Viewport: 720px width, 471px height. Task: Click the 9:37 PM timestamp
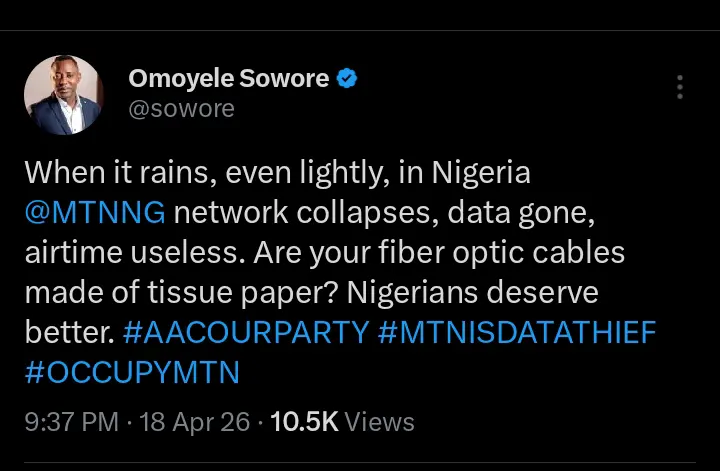pos(71,422)
